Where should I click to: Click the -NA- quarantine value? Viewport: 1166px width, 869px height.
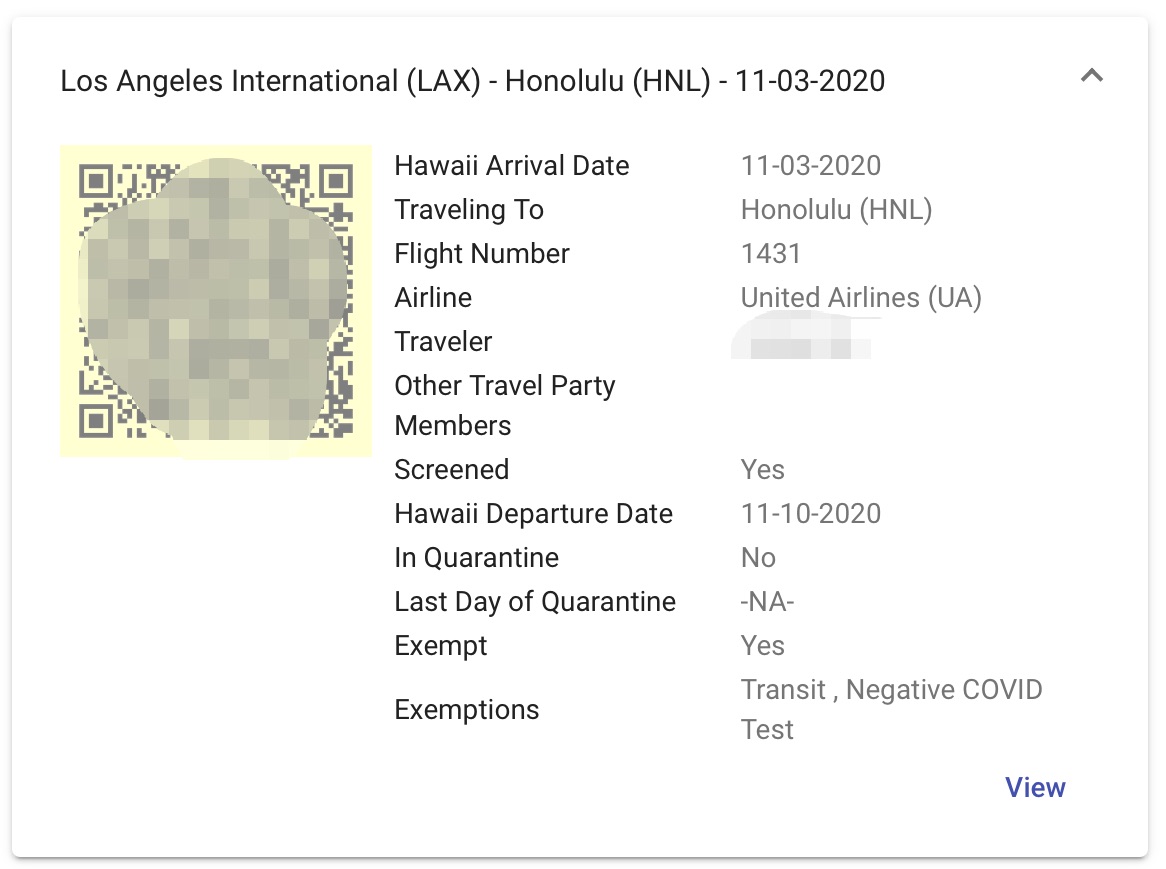(767, 602)
